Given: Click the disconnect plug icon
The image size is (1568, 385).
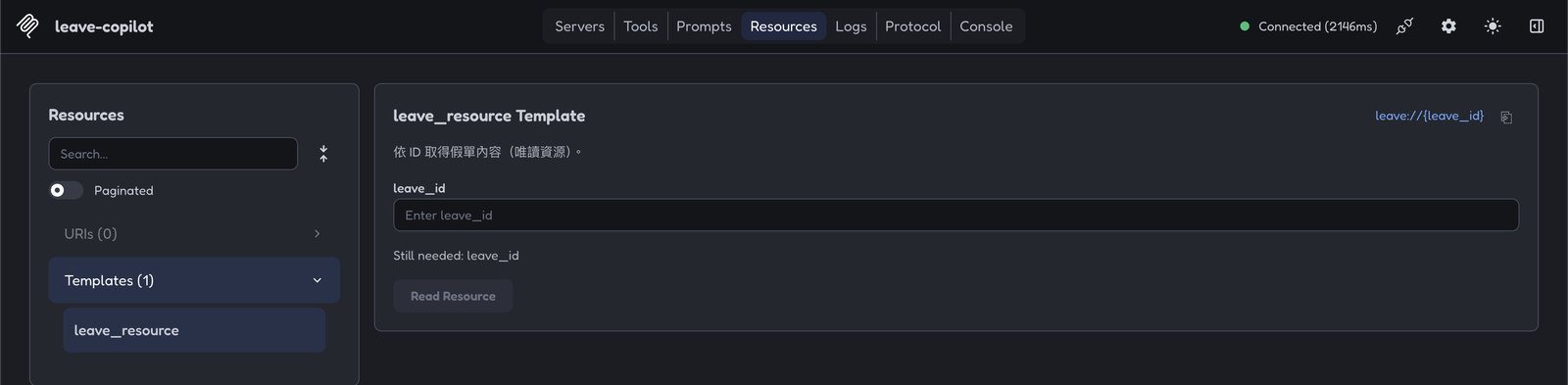Looking at the screenshot, I should pos(1404,26).
